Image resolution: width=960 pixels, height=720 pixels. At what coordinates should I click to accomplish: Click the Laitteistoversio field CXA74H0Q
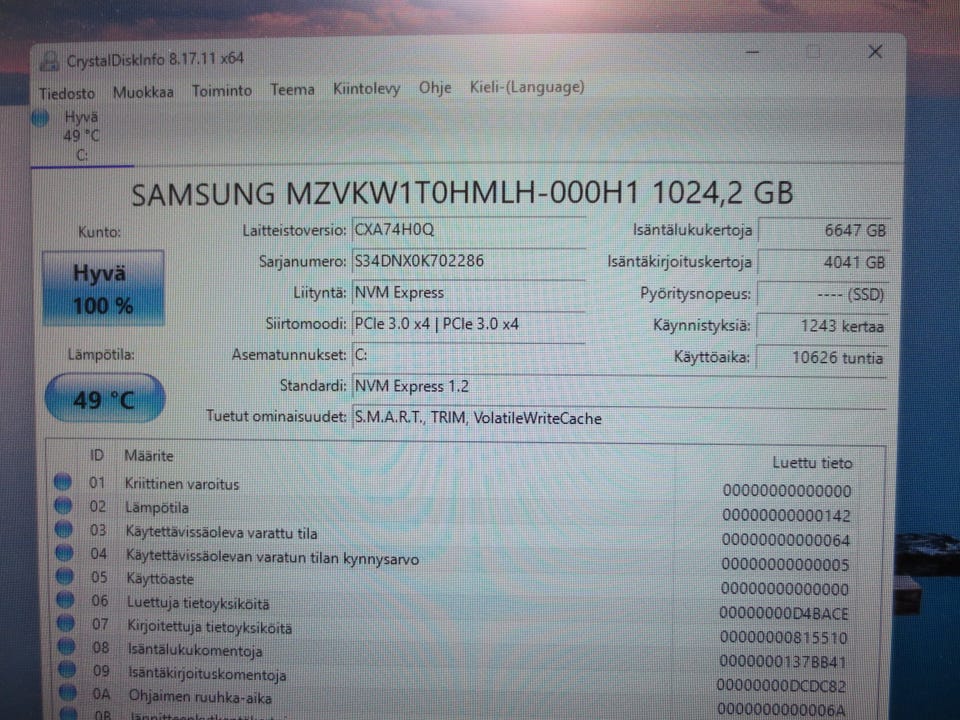coord(468,231)
